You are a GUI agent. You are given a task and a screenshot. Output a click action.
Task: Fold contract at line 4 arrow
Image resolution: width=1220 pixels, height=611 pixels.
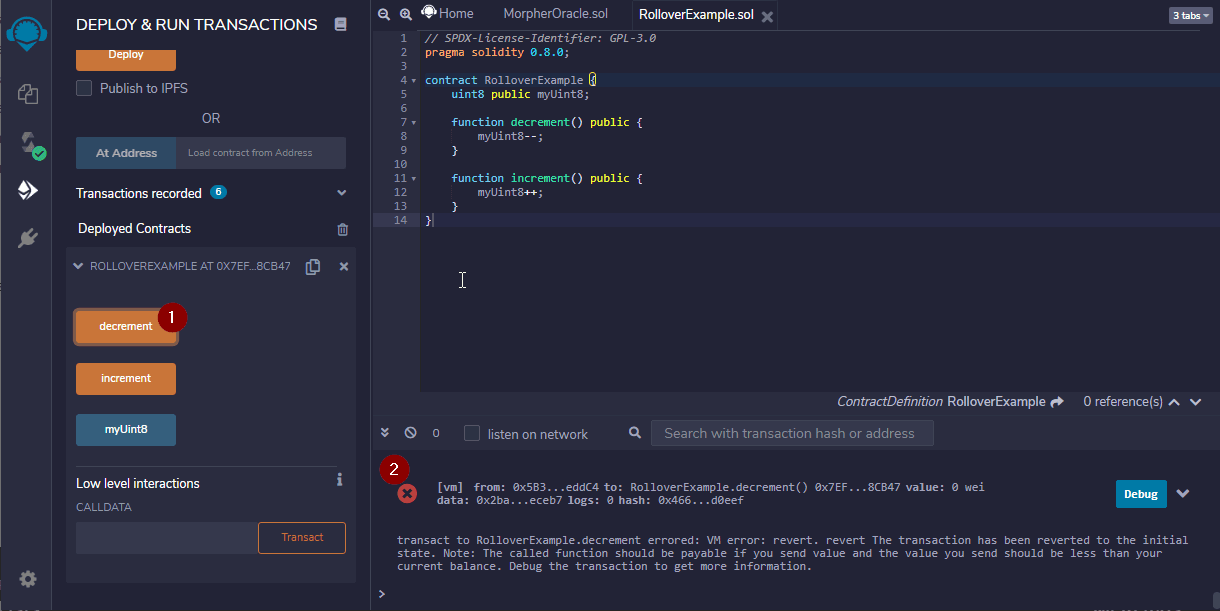(x=413, y=80)
